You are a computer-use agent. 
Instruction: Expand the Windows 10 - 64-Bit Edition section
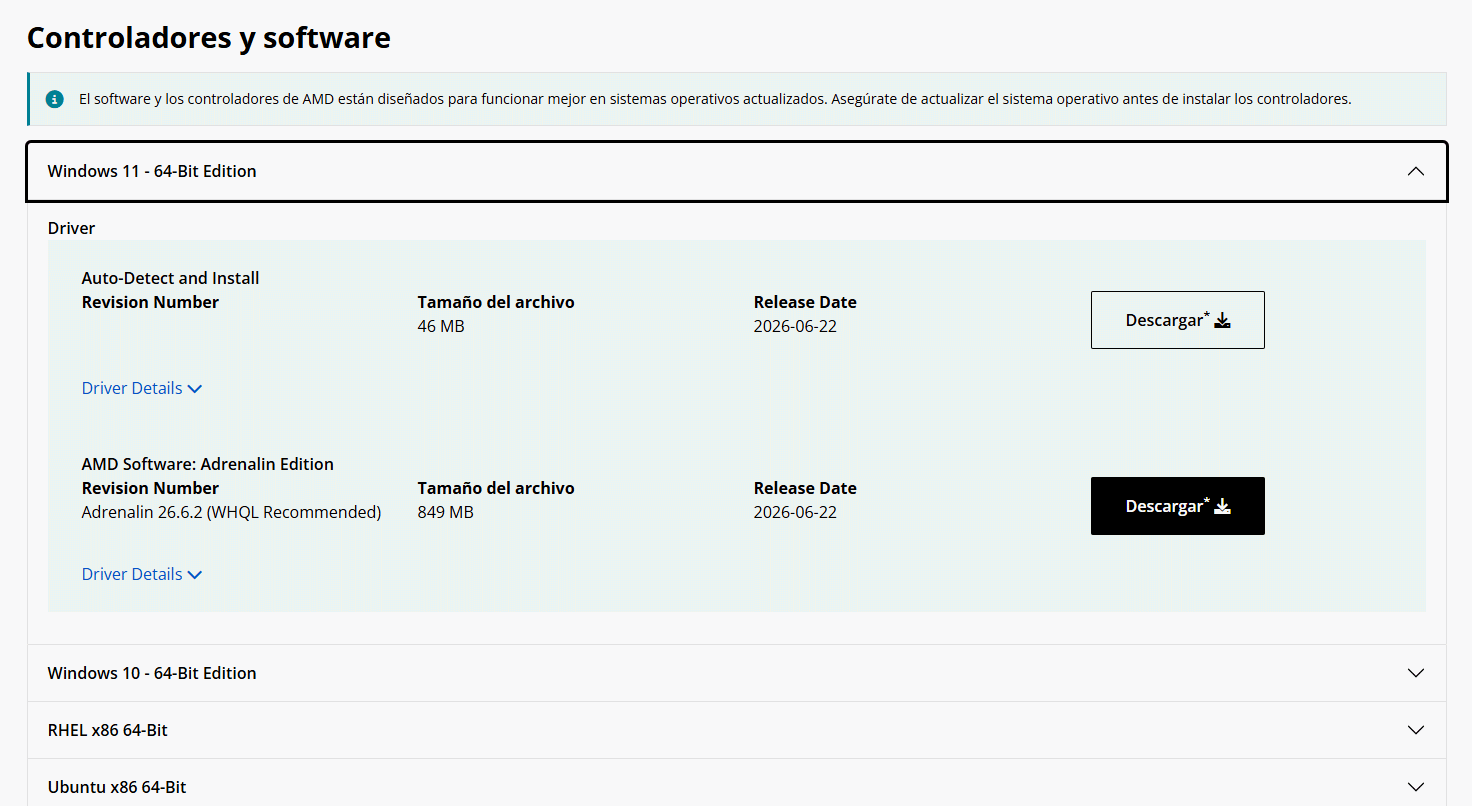(x=737, y=673)
